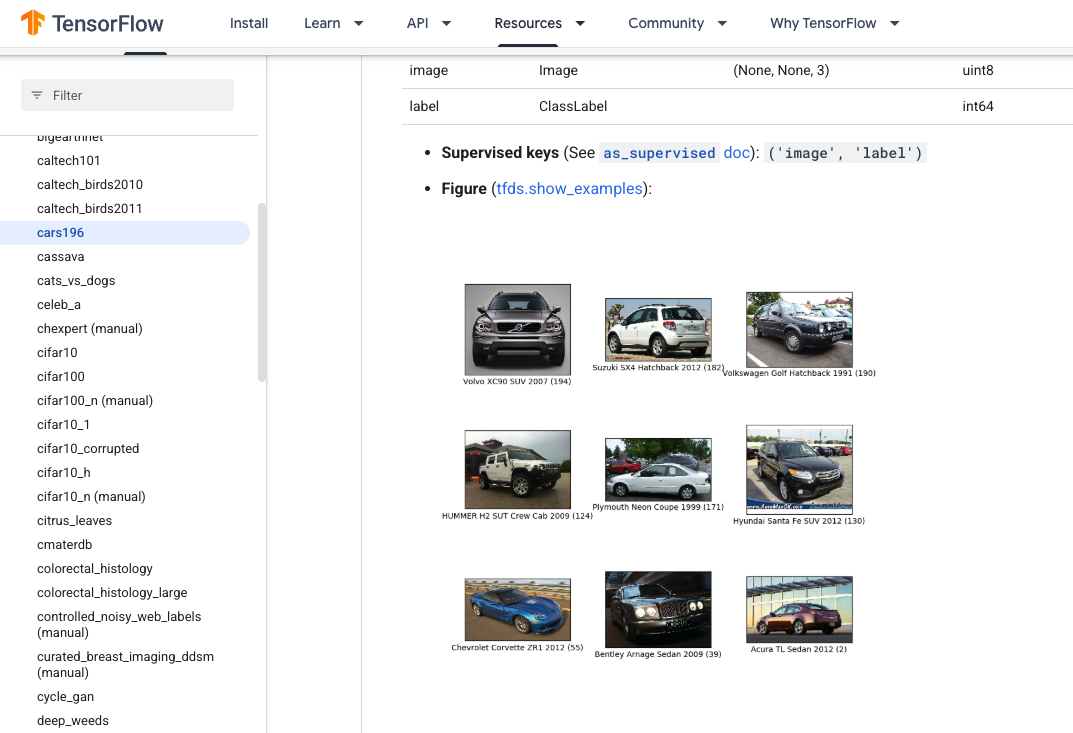Screen dimensions: 1073x733
Task: Open the cifar10_1 dataset
Action: (63, 424)
